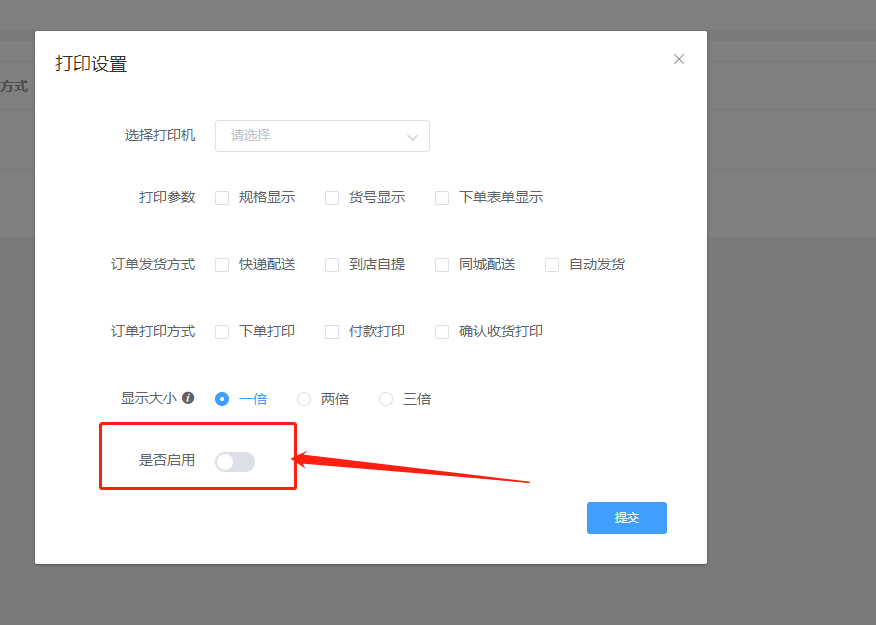Choose the 三倍 size radio button
This screenshot has width=876, height=625.
tap(386, 399)
